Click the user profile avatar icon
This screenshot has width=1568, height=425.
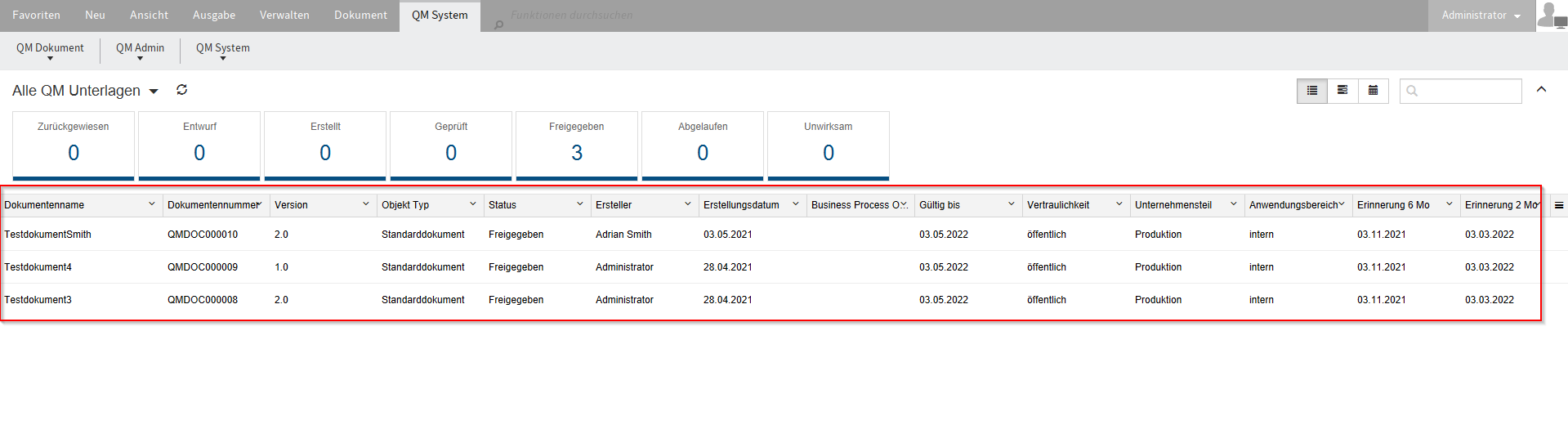(x=1550, y=16)
